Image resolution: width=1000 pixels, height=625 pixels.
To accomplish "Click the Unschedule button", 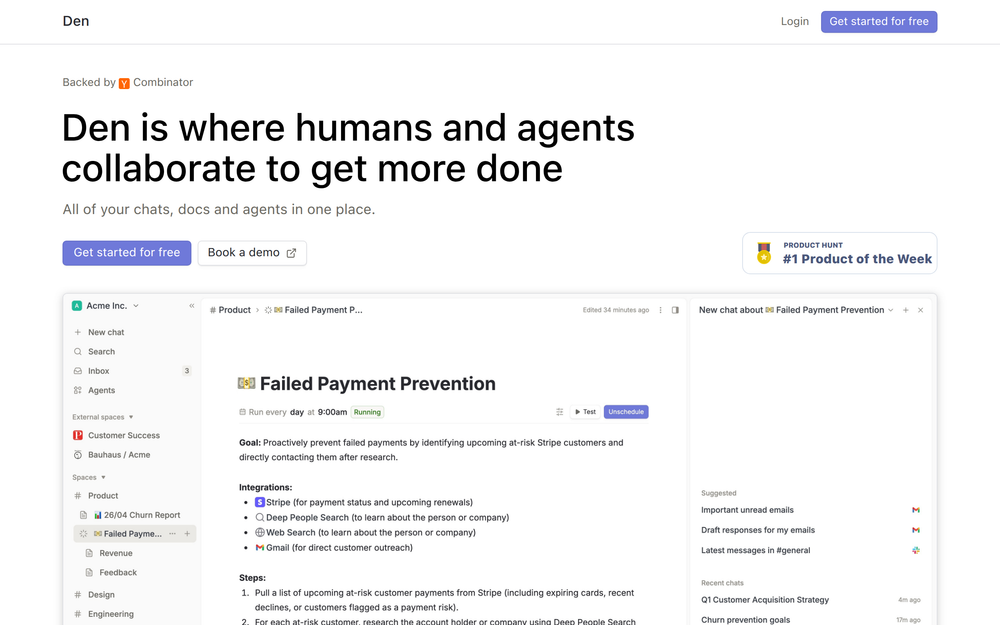I will pyautogui.click(x=626, y=412).
